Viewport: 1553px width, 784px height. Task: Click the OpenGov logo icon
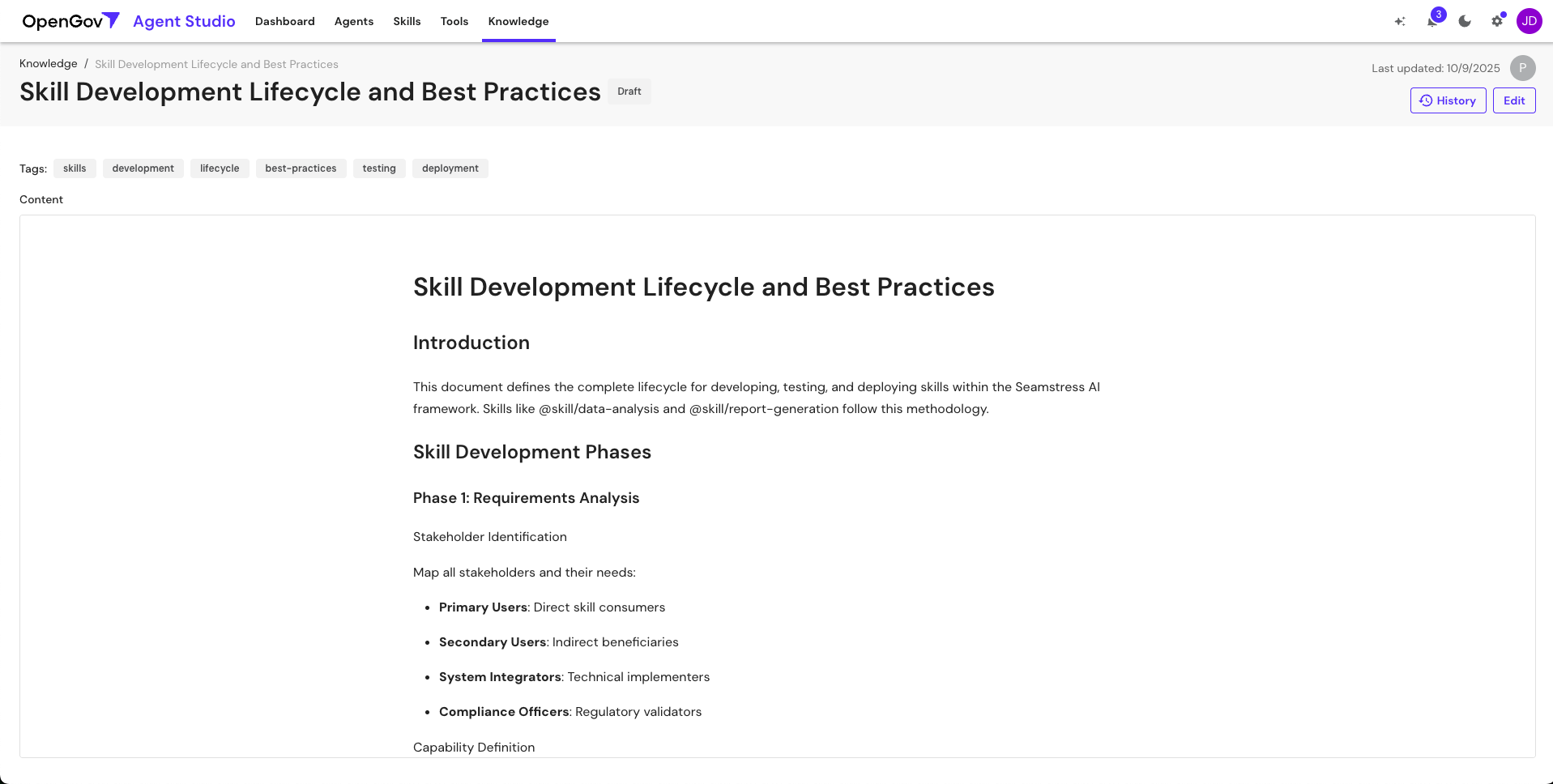coord(111,19)
